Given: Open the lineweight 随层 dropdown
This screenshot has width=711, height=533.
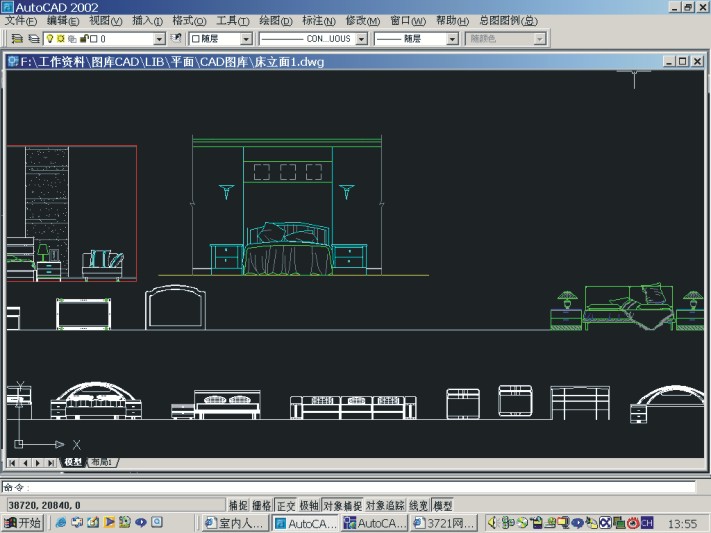Looking at the screenshot, I should point(451,39).
